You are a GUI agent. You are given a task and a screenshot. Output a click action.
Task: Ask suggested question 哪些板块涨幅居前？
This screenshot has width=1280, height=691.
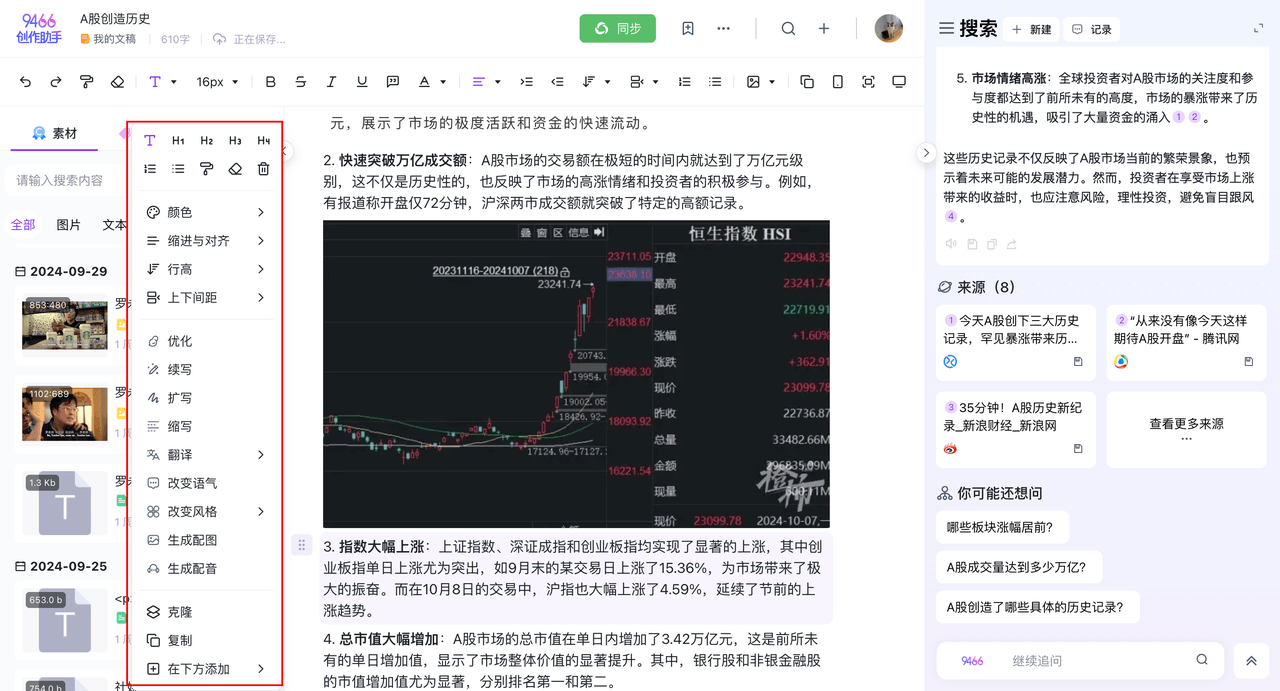(1001, 527)
